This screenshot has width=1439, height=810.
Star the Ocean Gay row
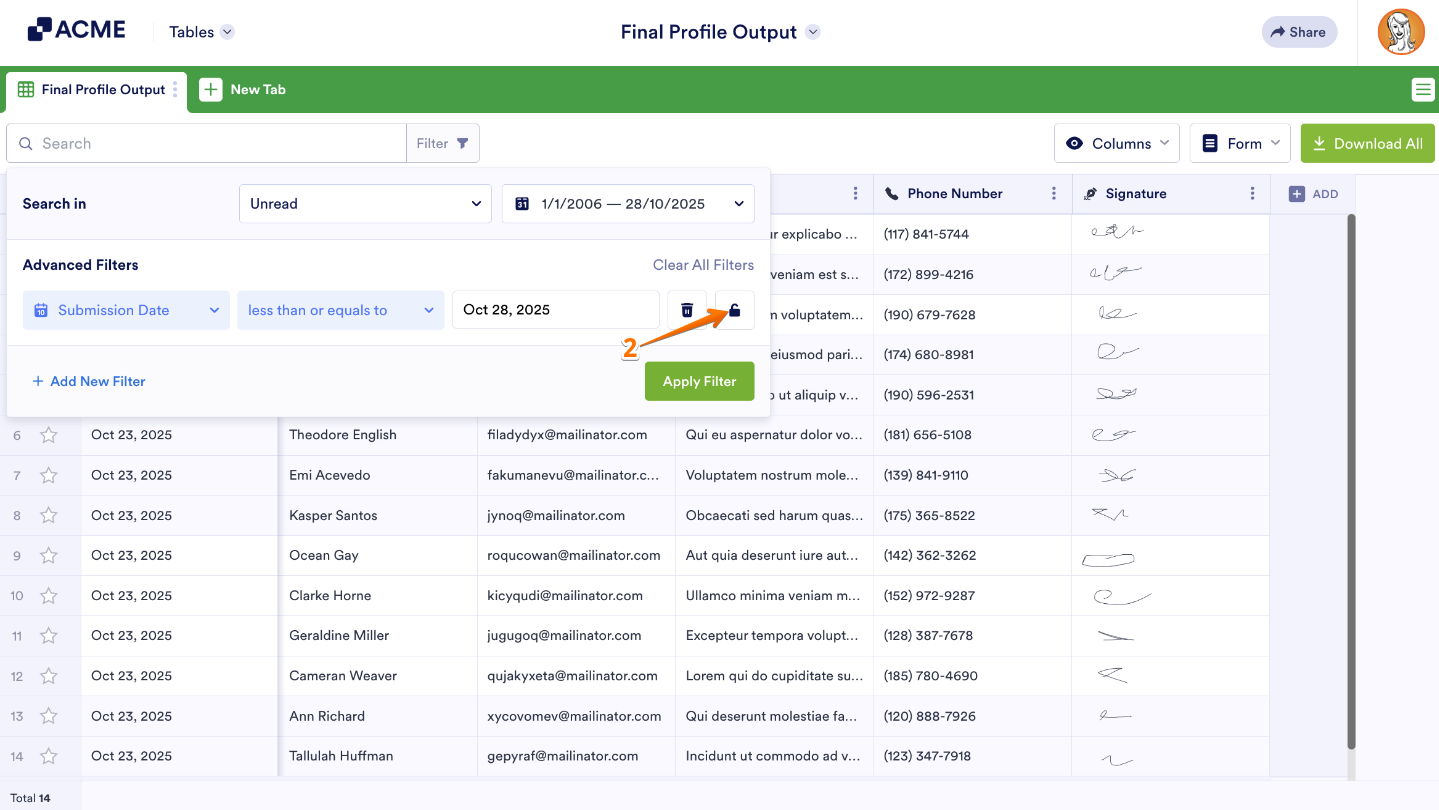pyautogui.click(x=49, y=556)
